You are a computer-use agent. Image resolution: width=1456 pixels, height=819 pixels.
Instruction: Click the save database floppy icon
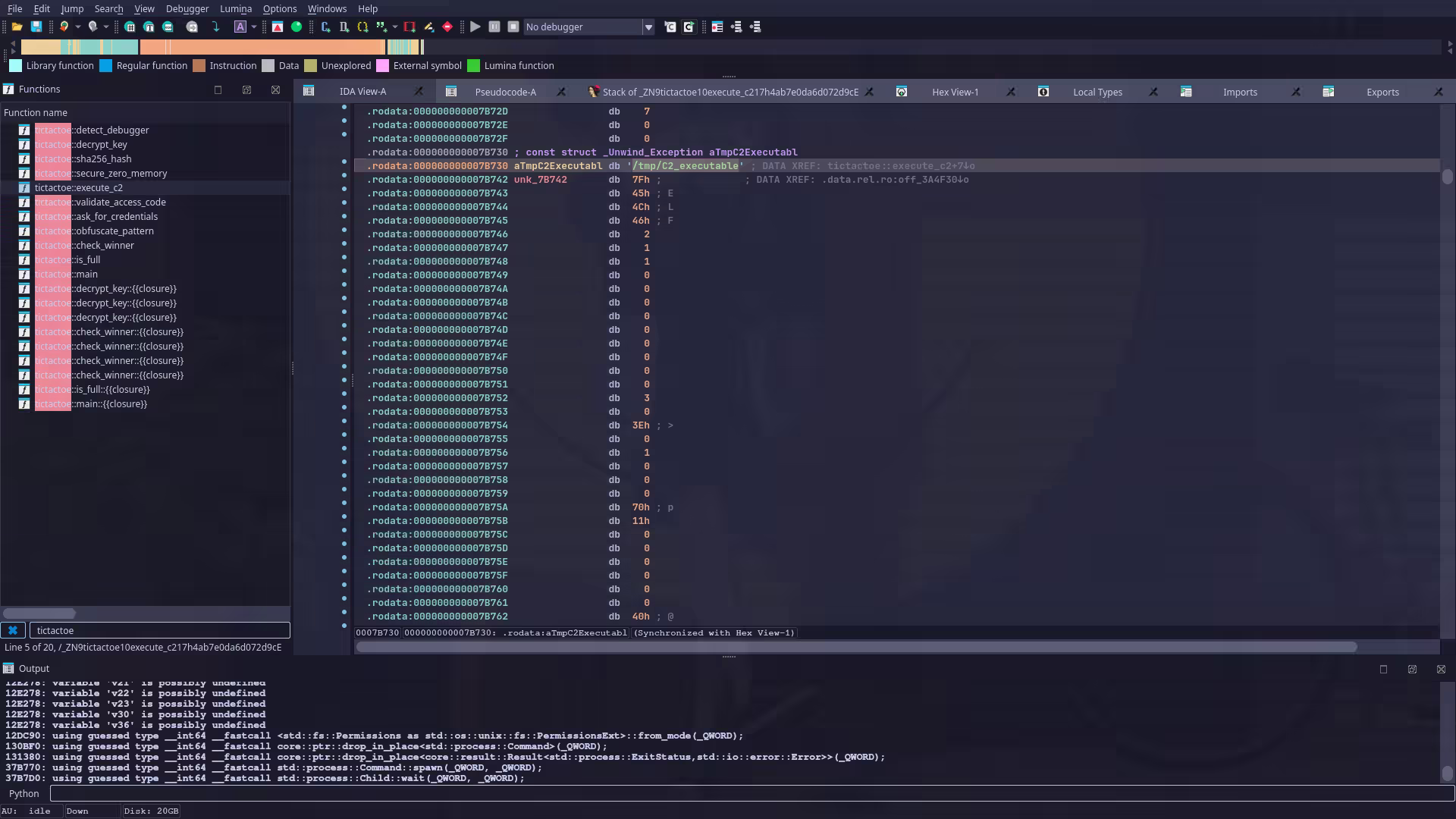[36, 27]
